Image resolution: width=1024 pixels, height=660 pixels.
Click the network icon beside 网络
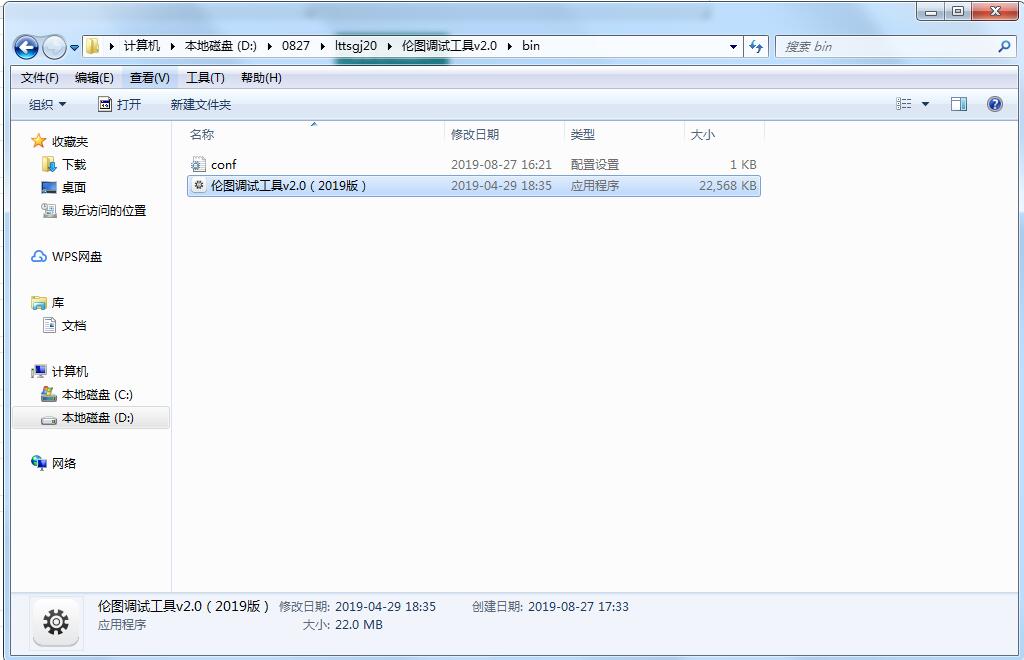coord(39,463)
